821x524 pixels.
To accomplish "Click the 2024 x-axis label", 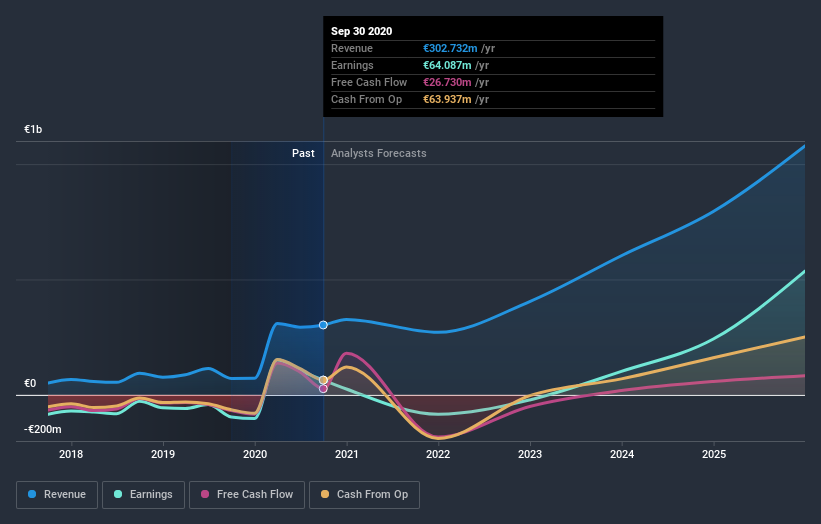I will tap(622, 454).
